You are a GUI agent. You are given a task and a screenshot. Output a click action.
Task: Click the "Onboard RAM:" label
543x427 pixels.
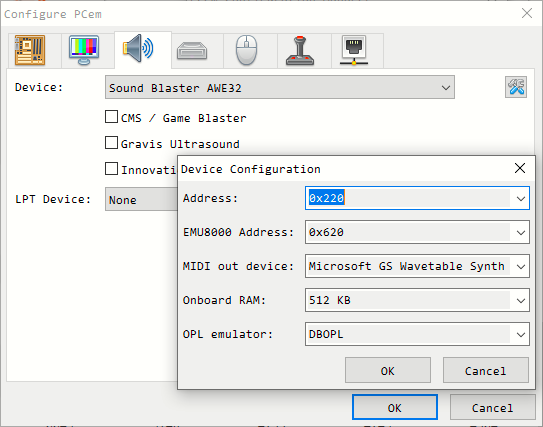pos(224,300)
